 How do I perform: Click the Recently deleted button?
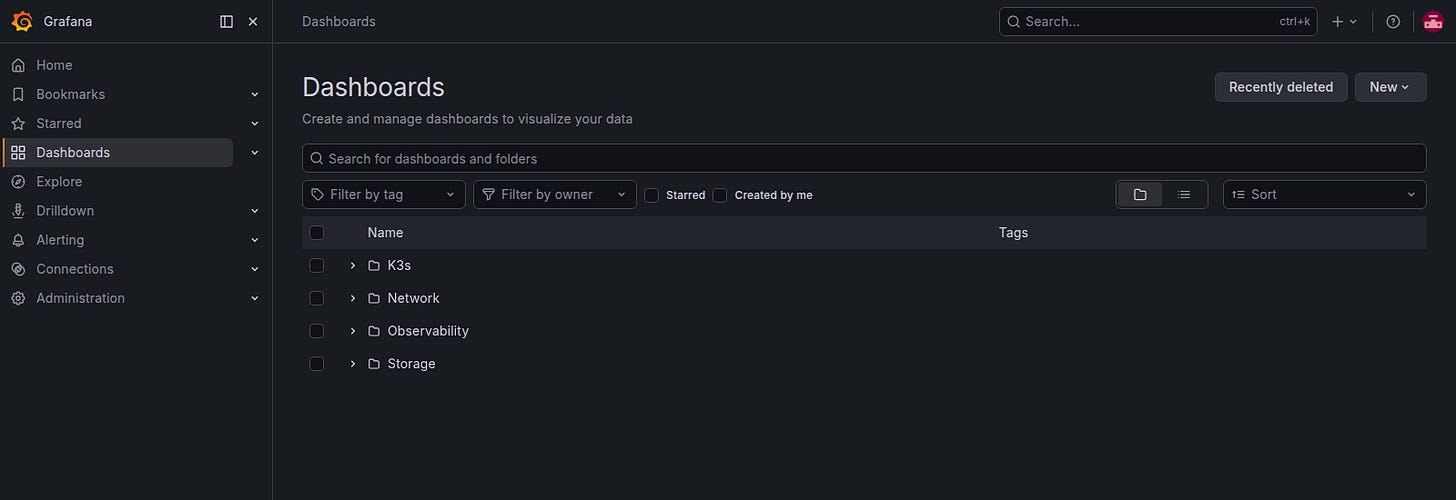[x=1281, y=87]
